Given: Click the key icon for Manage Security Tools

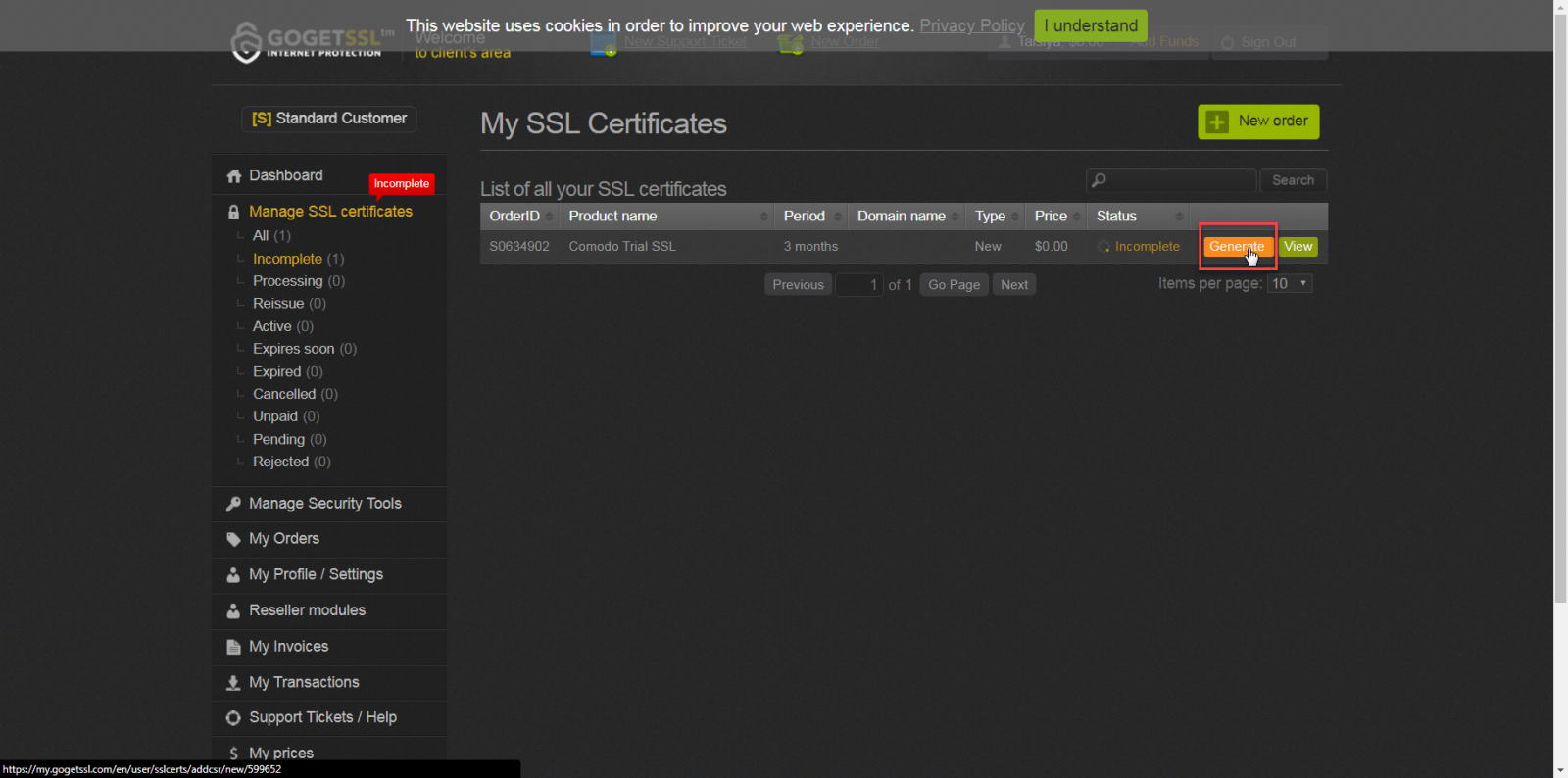Looking at the screenshot, I should point(233,504).
